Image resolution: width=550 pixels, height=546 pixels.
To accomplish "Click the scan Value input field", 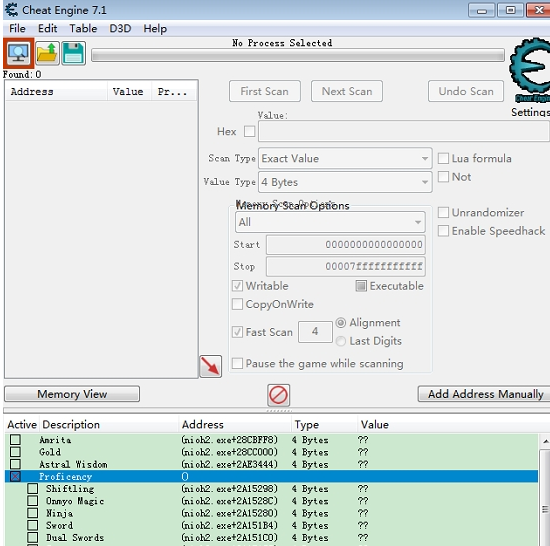I will 403,132.
